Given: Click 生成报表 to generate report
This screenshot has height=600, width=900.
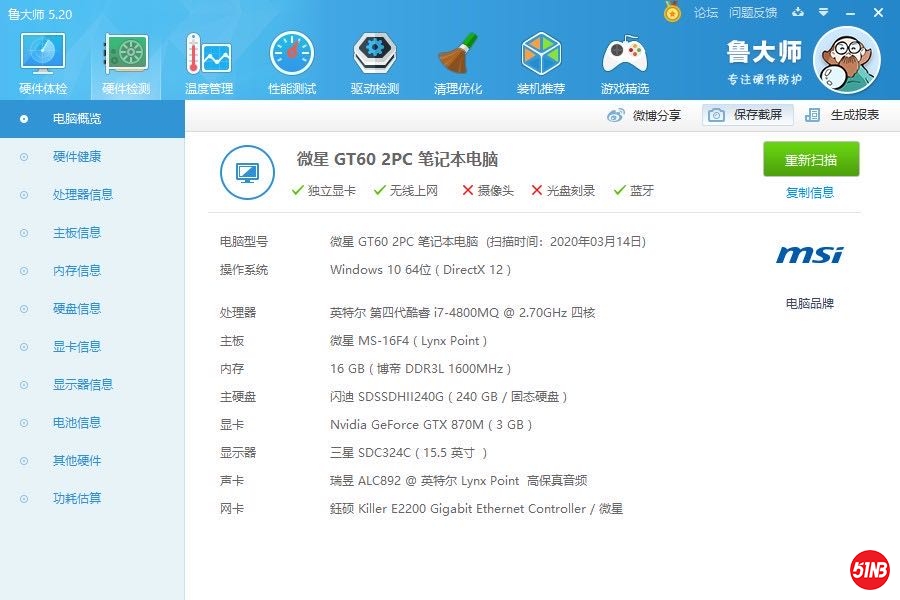Looking at the screenshot, I should coord(843,115).
